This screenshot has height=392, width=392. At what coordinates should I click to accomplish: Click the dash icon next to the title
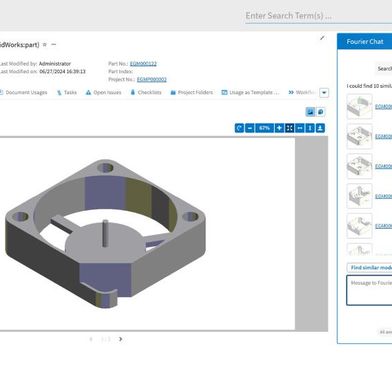54,44
